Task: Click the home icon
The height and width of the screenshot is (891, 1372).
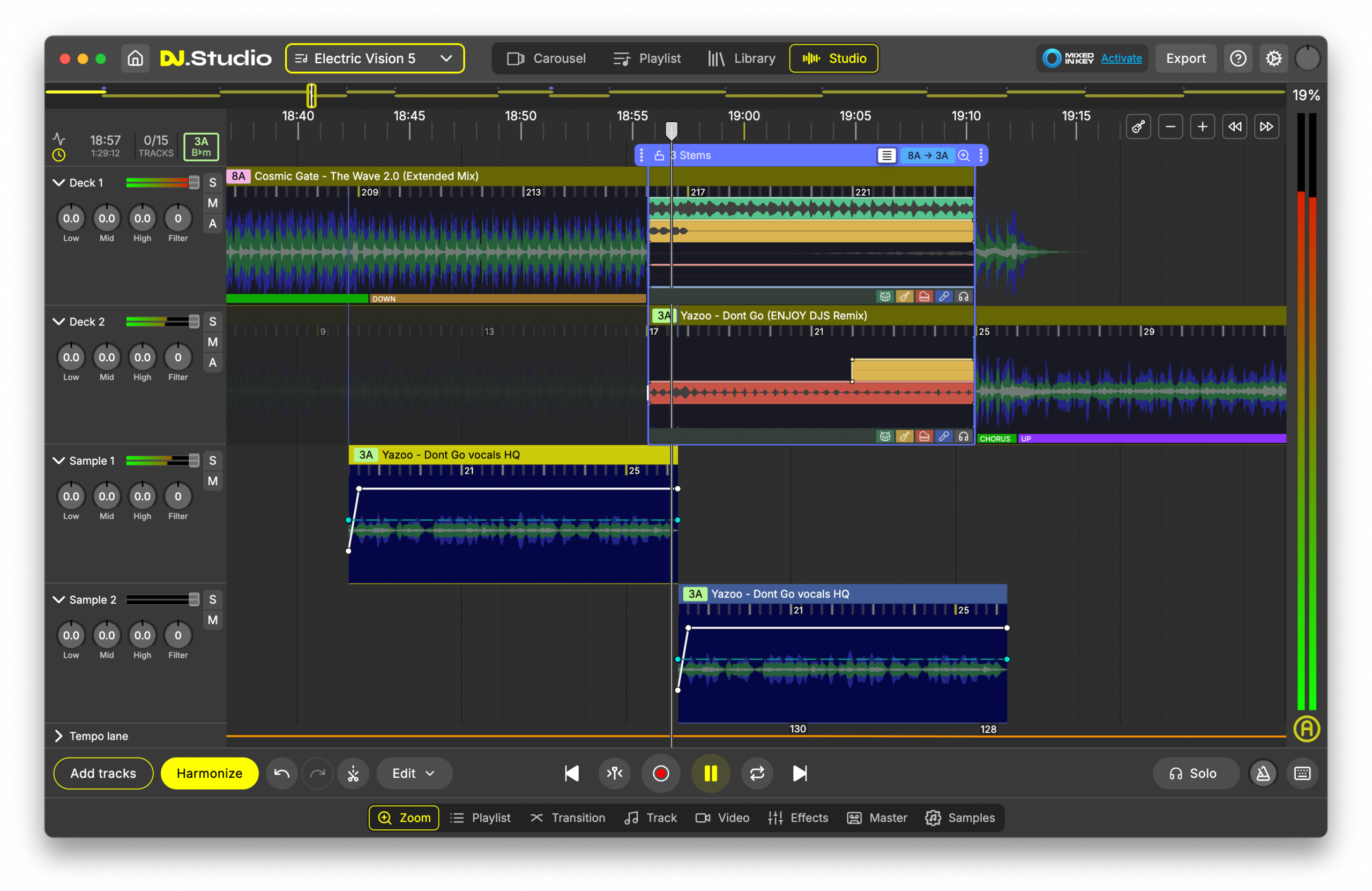Action: [135, 58]
